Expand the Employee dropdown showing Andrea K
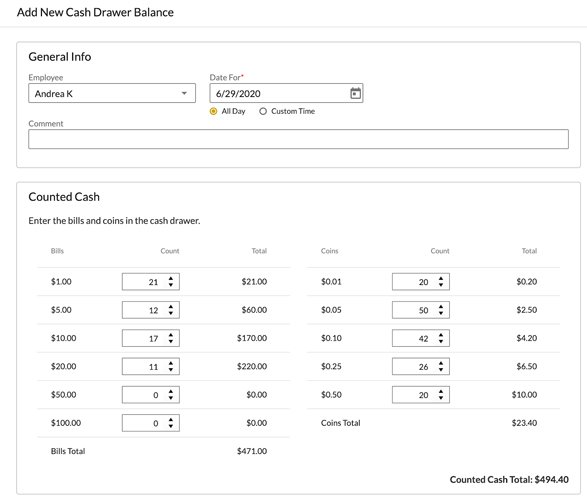This screenshot has width=587, height=500. pyautogui.click(x=112, y=93)
